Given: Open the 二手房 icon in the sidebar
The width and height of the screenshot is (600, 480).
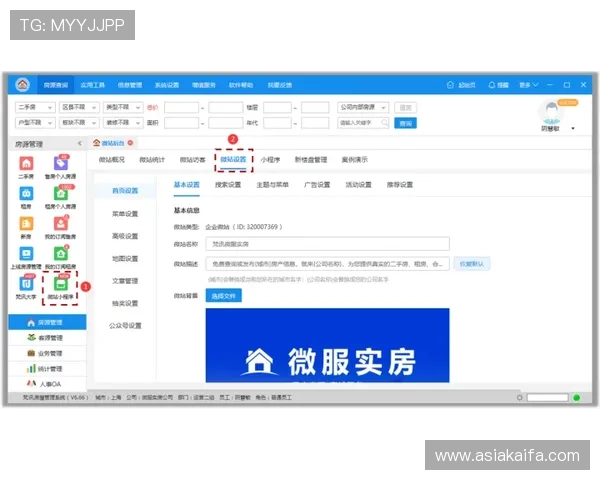Looking at the screenshot, I should coord(26,163).
